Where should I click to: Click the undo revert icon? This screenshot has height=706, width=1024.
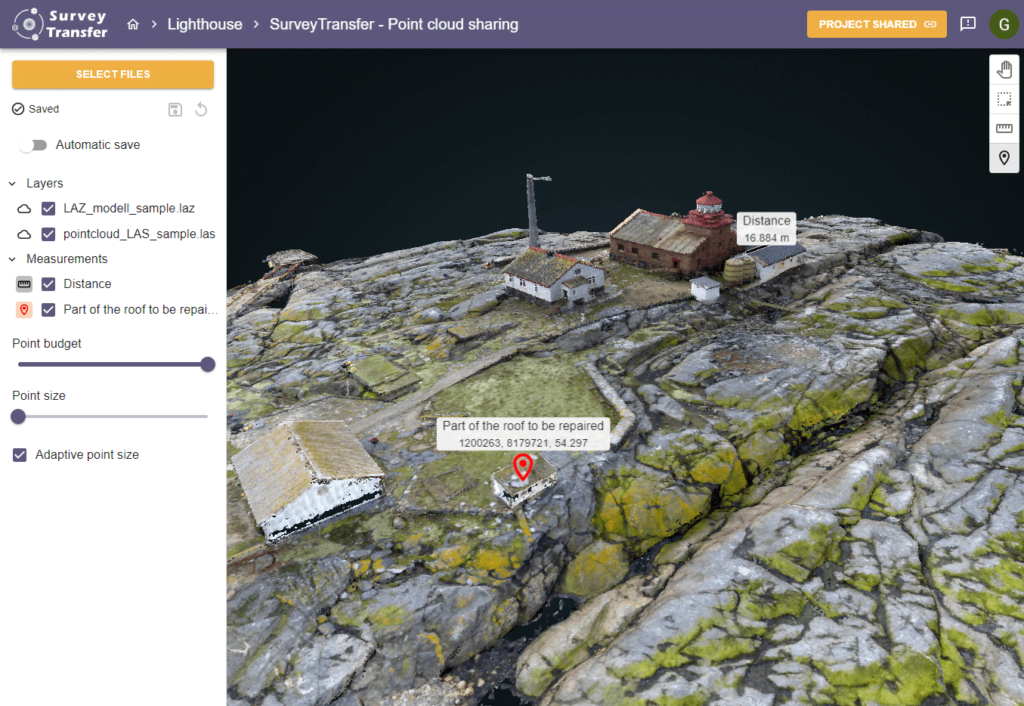pos(201,110)
